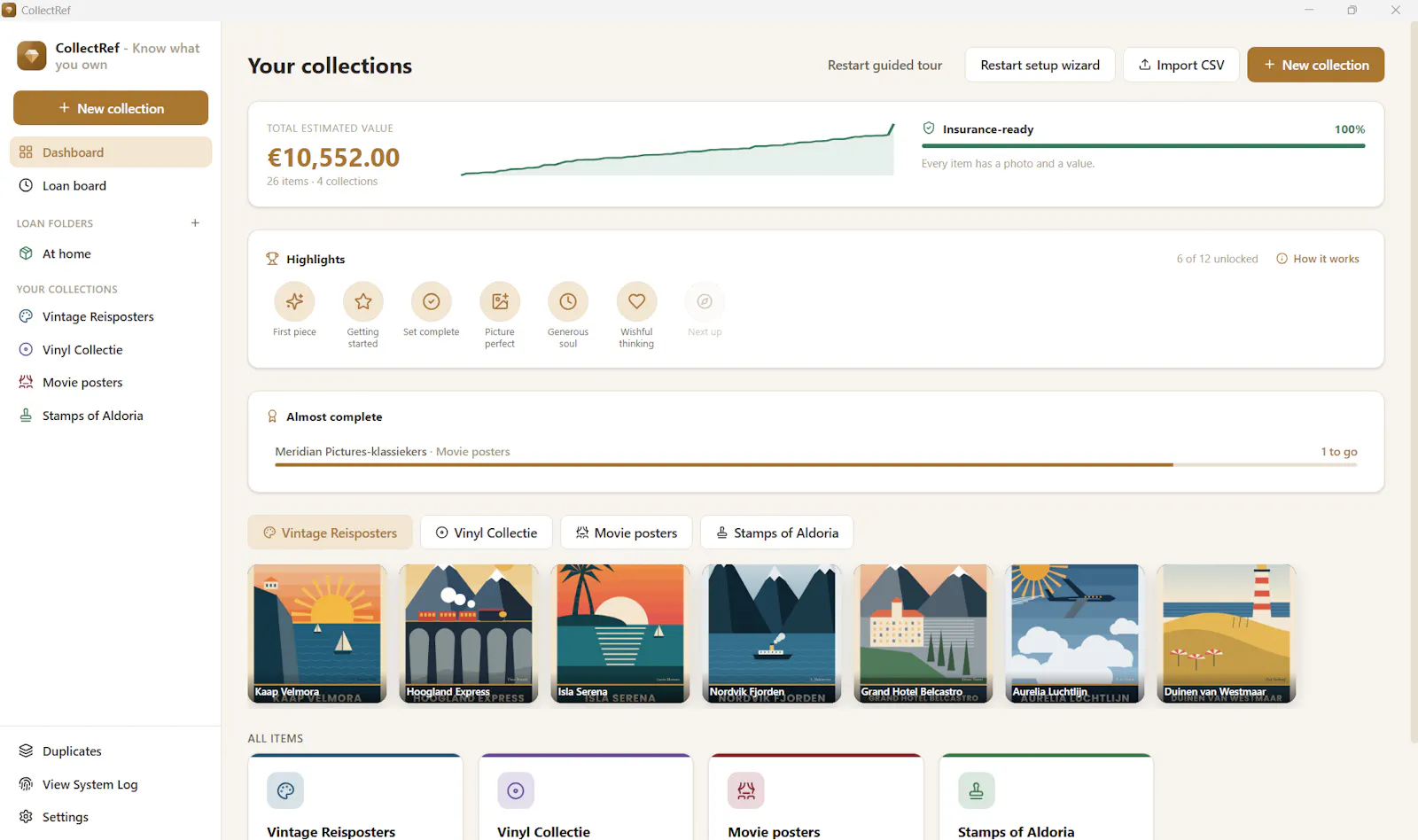Open Vinyl Collectie in sidebar
1418x840 pixels.
(x=111, y=350)
